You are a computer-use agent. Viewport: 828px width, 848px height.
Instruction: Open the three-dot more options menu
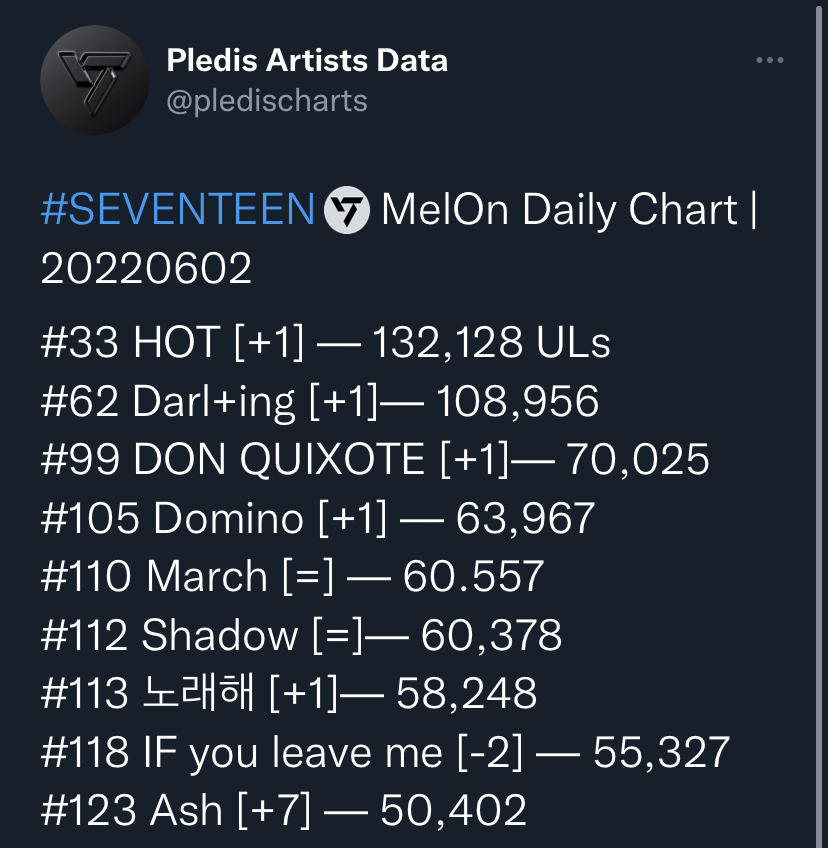pos(770,60)
